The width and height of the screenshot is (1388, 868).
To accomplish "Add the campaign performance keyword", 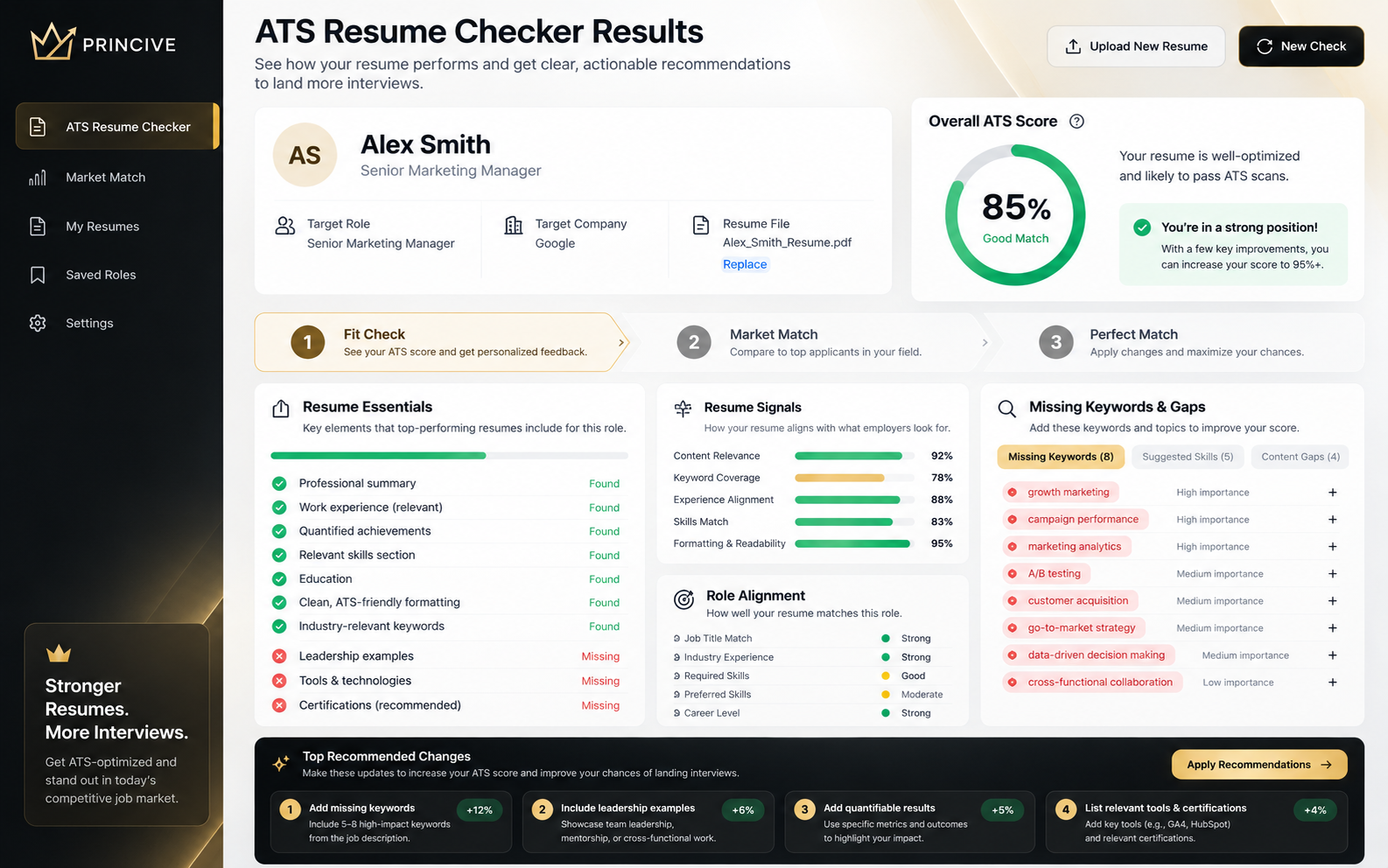I will tap(1333, 520).
